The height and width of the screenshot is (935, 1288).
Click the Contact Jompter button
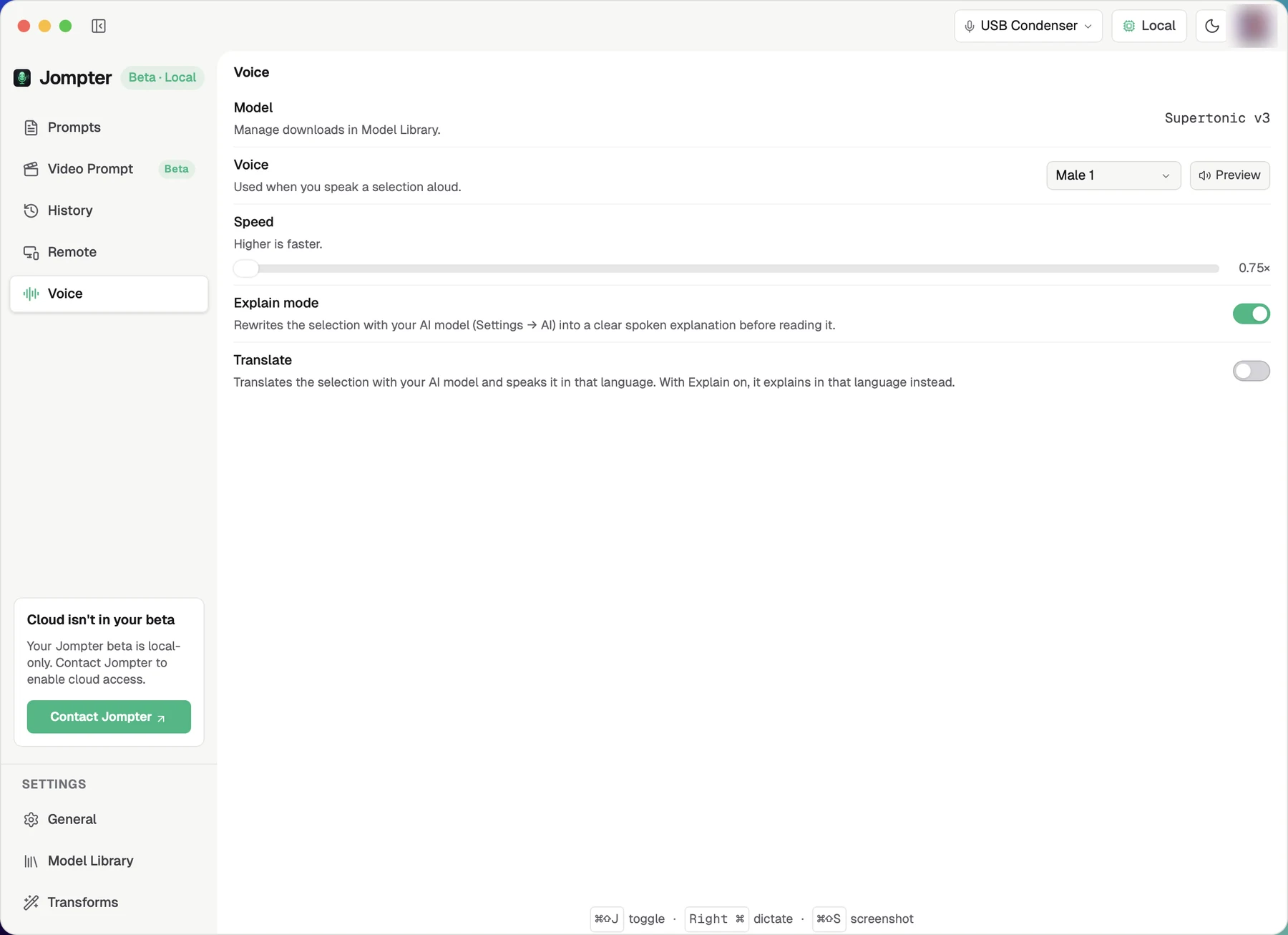[x=109, y=717]
